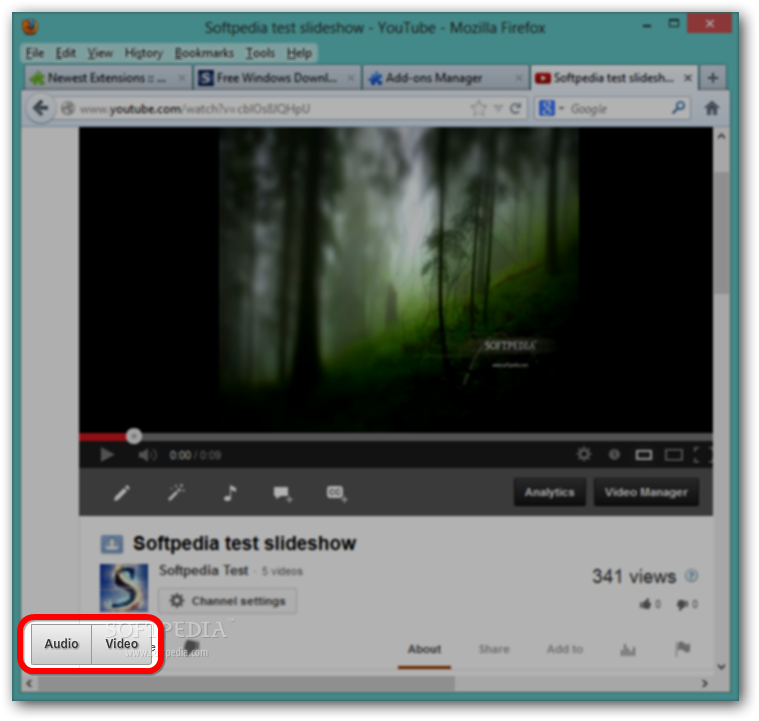Select the Add to tab

[x=564, y=649]
